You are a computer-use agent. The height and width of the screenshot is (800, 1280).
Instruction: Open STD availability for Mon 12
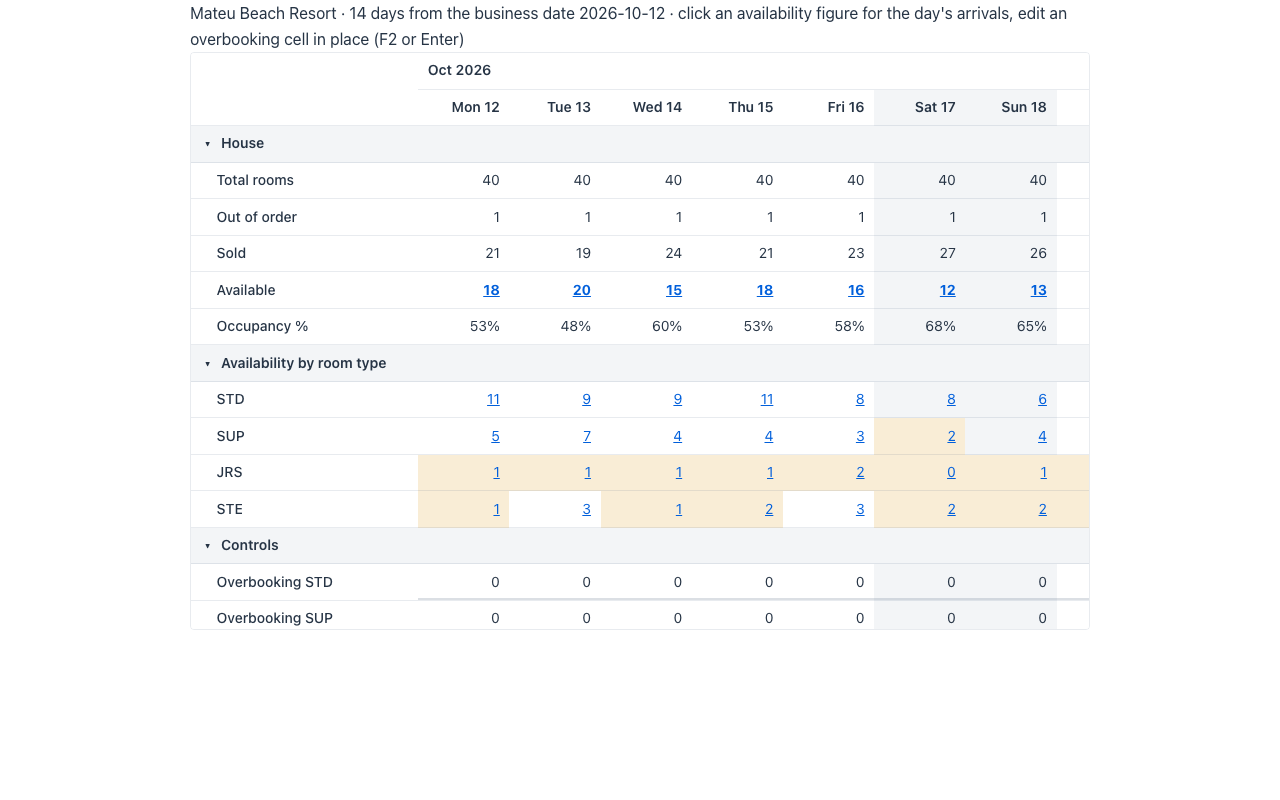click(x=493, y=399)
